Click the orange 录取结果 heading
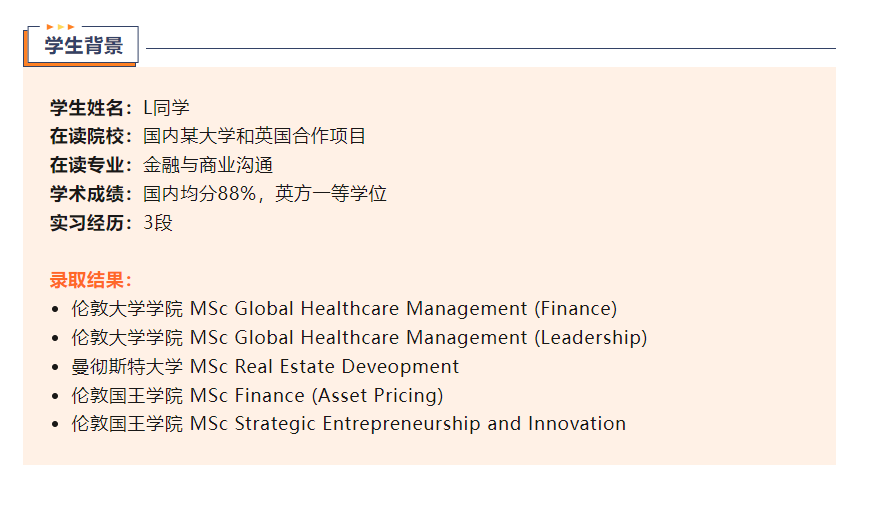The width and height of the screenshot is (885, 513). 90,280
